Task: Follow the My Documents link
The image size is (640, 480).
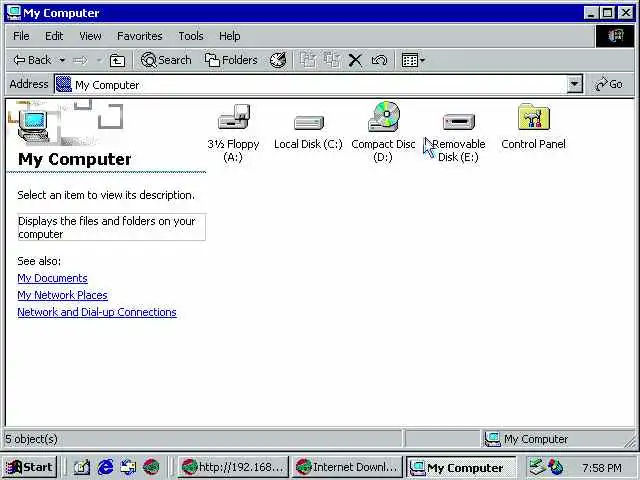Action: (x=52, y=278)
